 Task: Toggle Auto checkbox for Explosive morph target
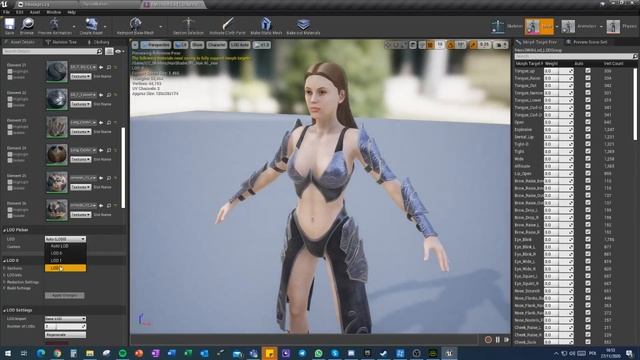[588, 129]
